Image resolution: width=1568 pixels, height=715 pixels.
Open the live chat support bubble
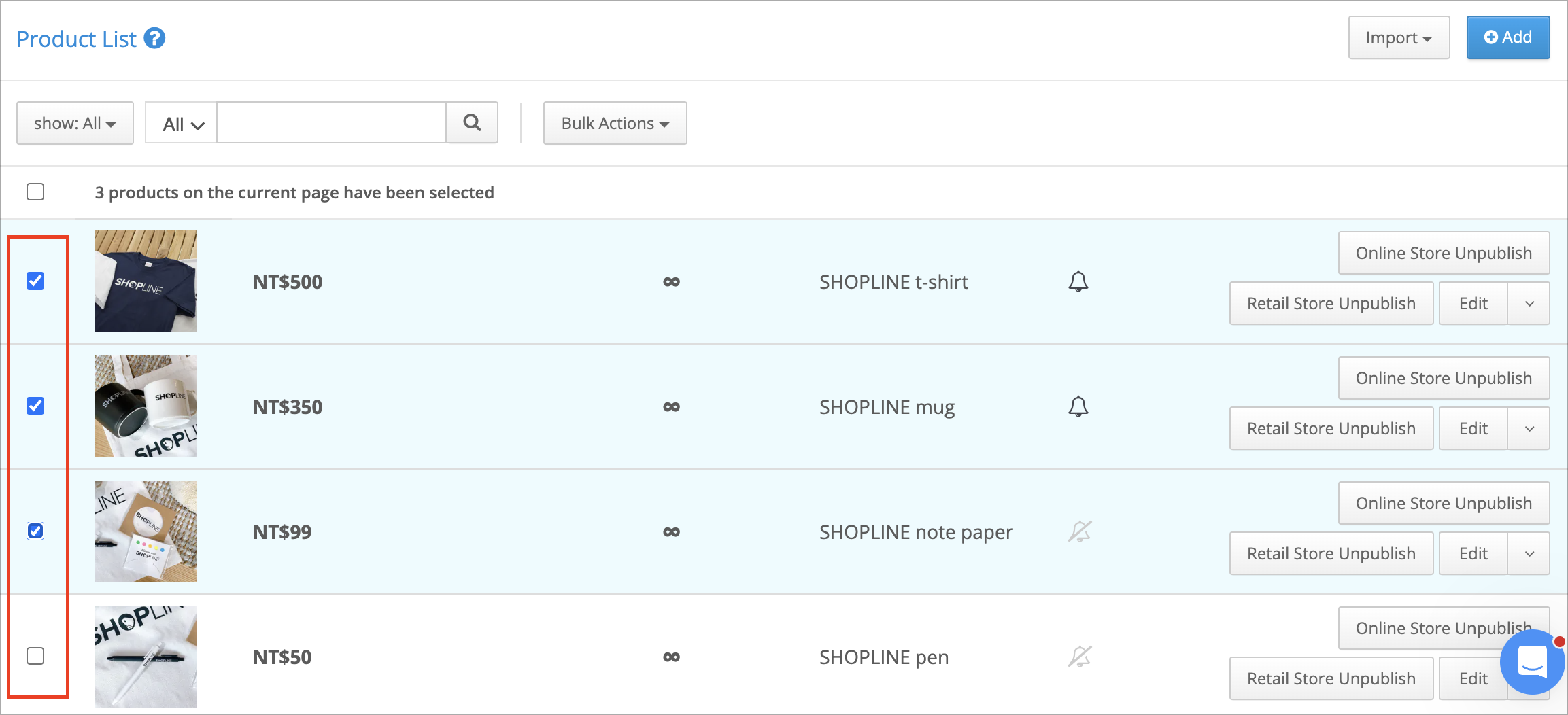(1533, 661)
